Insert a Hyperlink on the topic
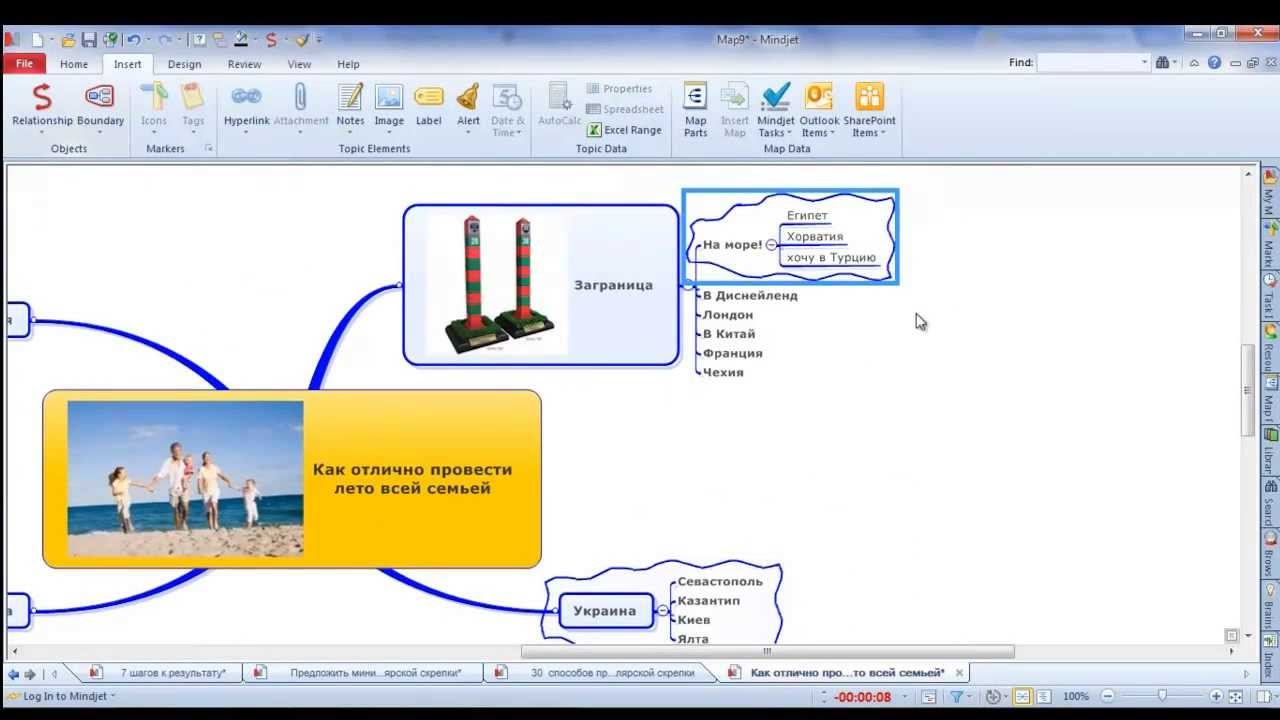Screen dimensions: 1280x720 [246, 108]
